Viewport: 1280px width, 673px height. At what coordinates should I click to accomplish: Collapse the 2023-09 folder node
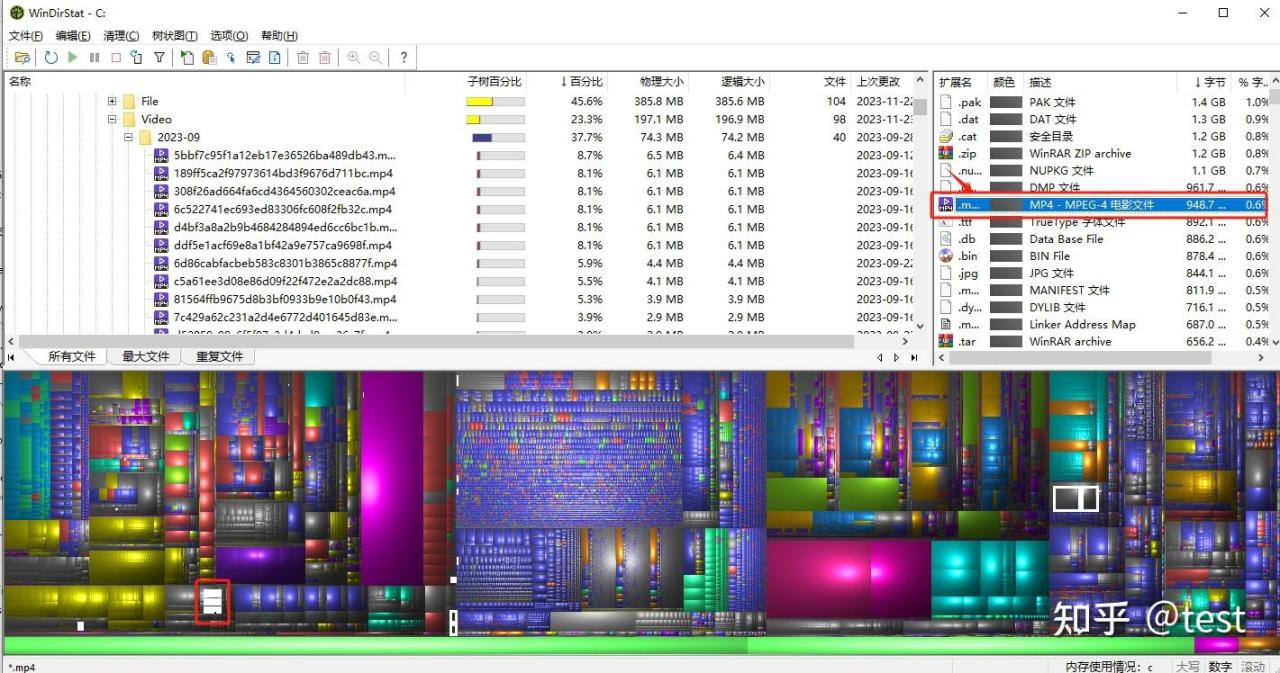pyautogui.click(x=129, y=137)
